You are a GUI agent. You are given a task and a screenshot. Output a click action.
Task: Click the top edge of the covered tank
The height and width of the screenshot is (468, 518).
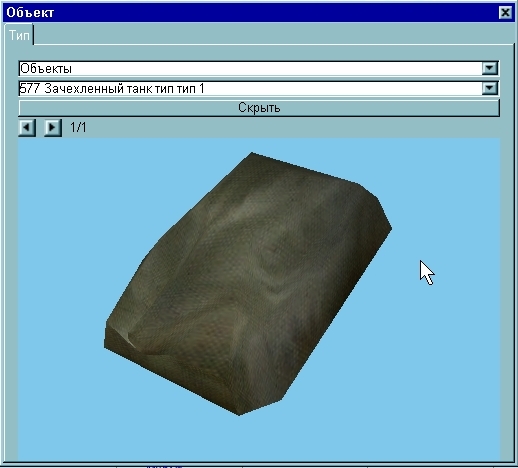pyautogui.click(x=305, y=168)
